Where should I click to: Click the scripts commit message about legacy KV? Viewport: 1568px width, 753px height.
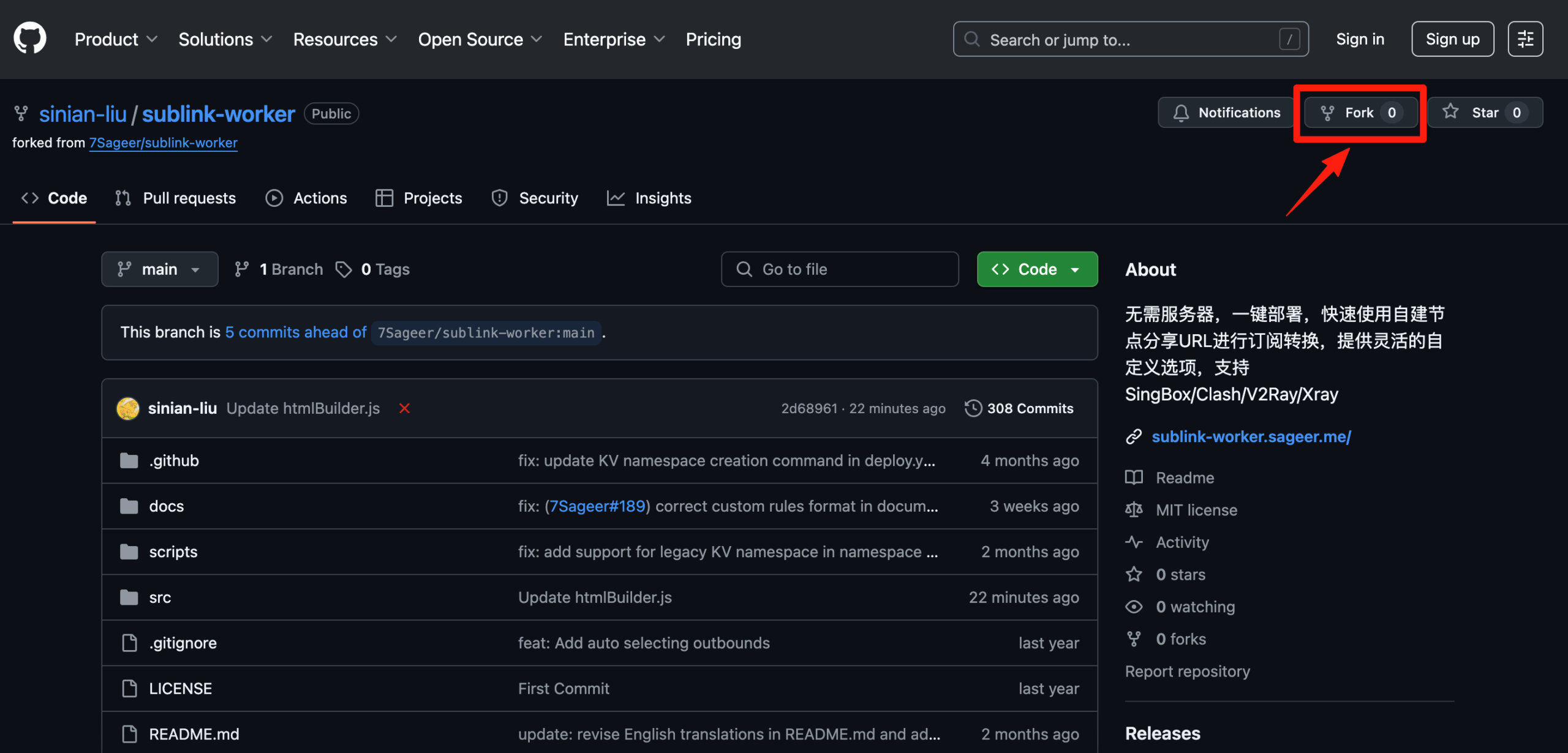[x=728, y=552]
